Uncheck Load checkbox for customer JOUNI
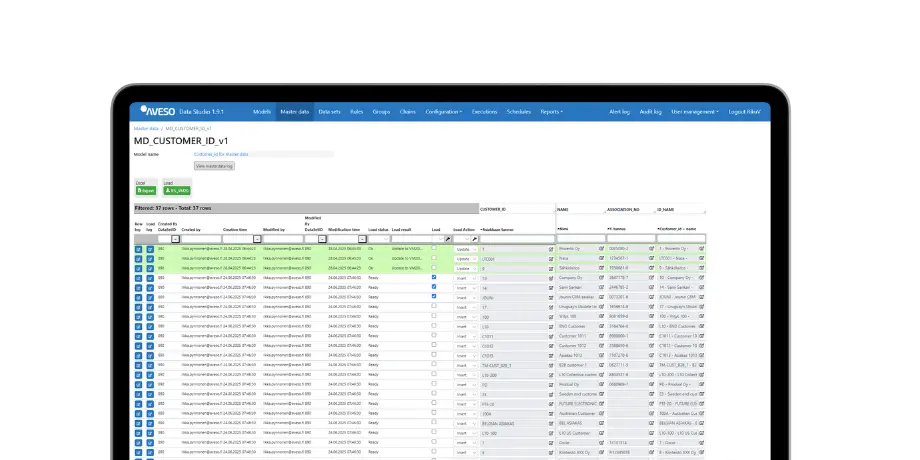The width and height of the screenshot is (920, 460). pos(434,296)
